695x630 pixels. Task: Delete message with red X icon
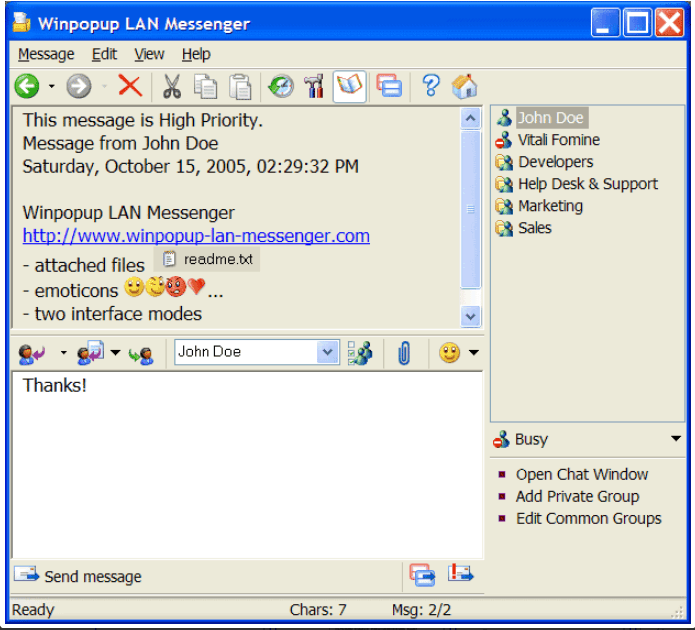[x=130, y=87]
